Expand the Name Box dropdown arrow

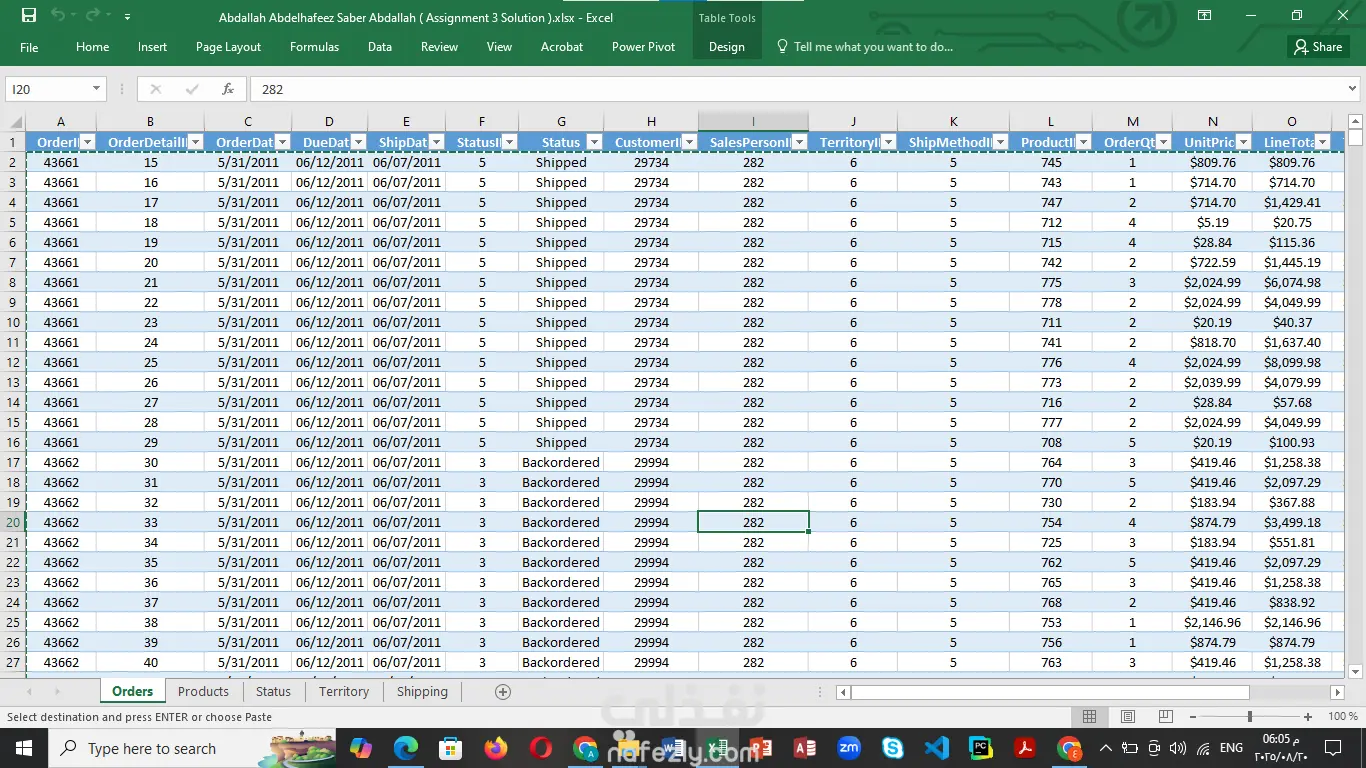point(96,89)
